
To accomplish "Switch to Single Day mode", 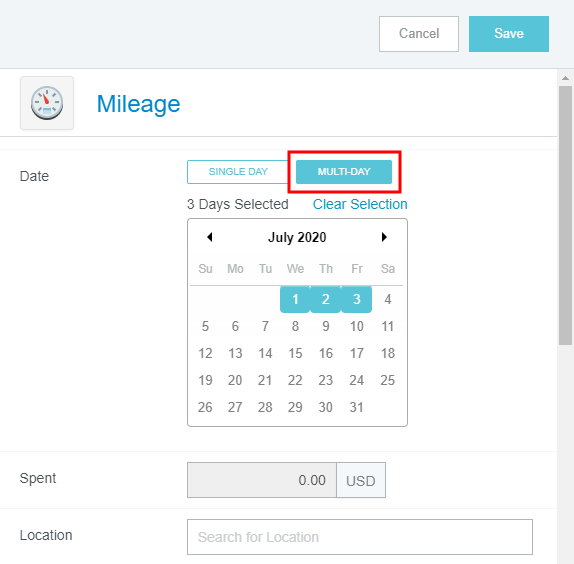I will 238,172.
